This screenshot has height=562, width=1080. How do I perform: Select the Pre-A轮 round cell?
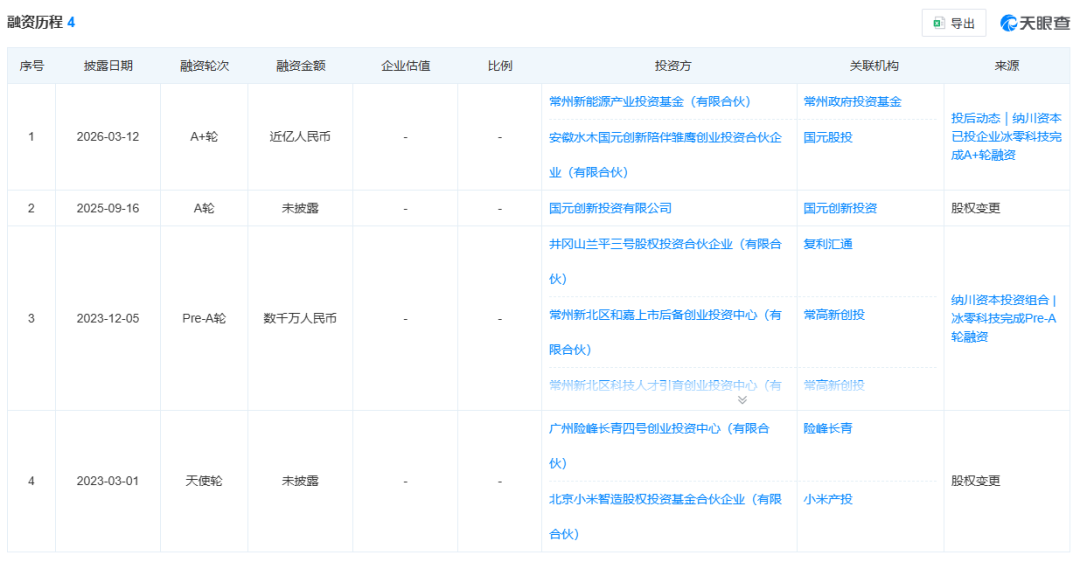[x=204, y=318]
